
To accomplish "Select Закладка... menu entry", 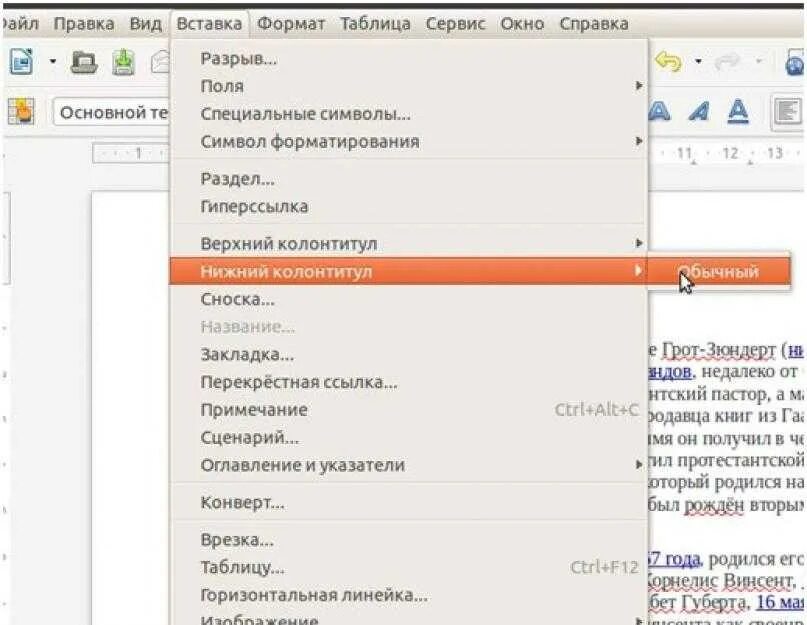I will (409, 355).
